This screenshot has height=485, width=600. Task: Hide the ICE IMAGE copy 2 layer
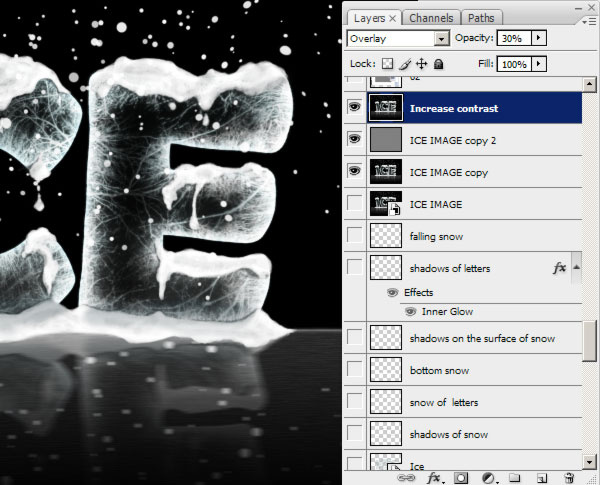[x=354, y=140]
